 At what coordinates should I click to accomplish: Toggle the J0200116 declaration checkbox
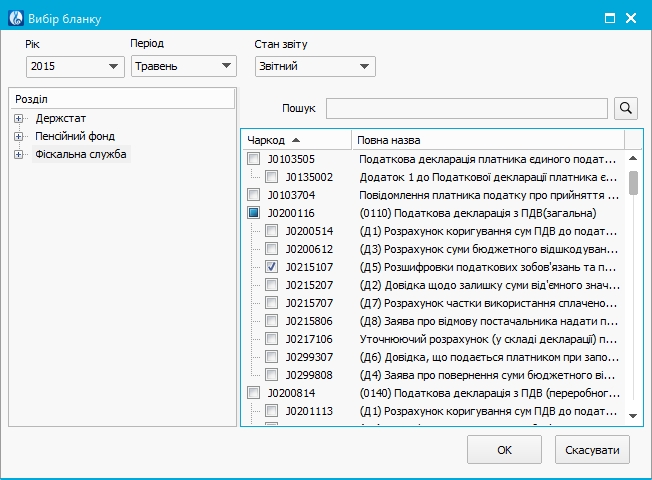(x=254, y=213)
